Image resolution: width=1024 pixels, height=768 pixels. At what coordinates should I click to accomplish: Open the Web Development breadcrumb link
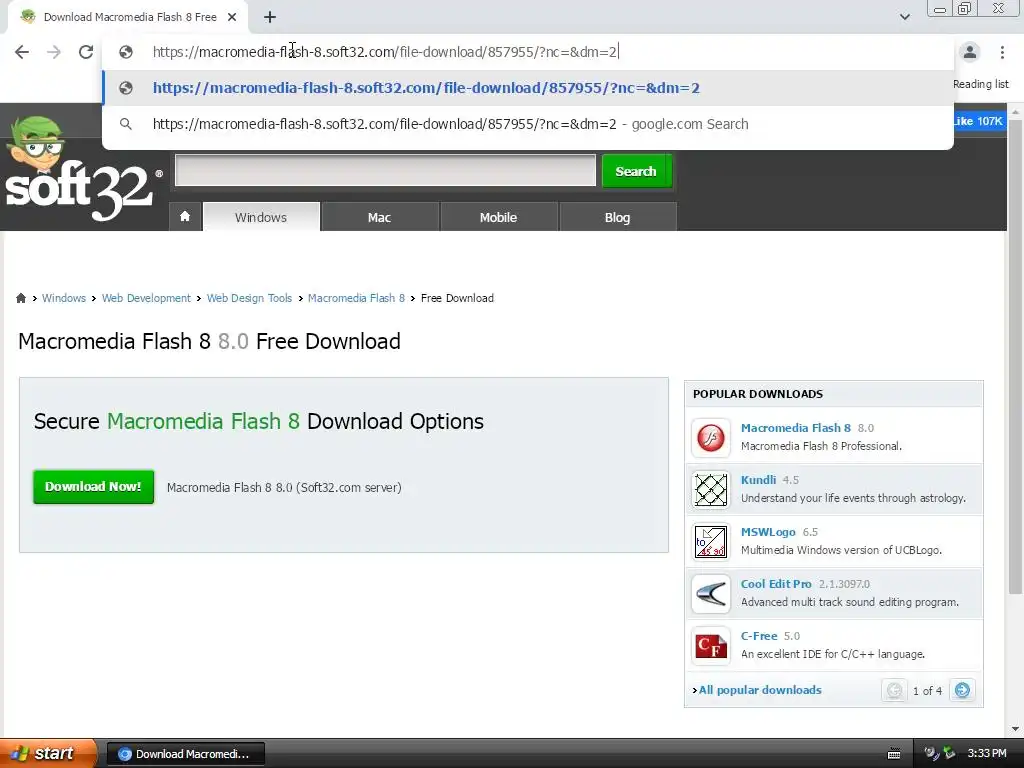[x=146, y=298]
